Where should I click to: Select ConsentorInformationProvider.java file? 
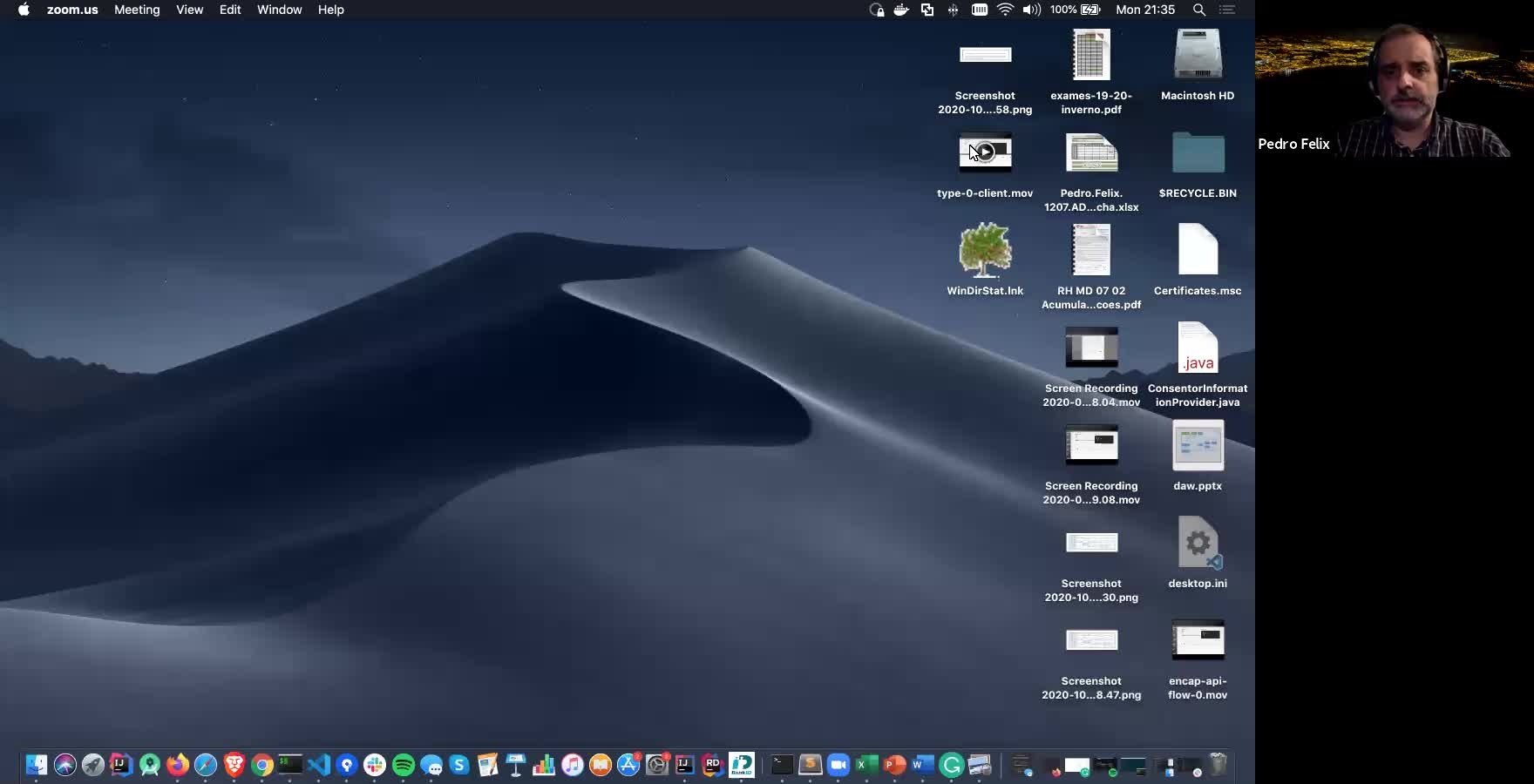[x=1198, y=364]
